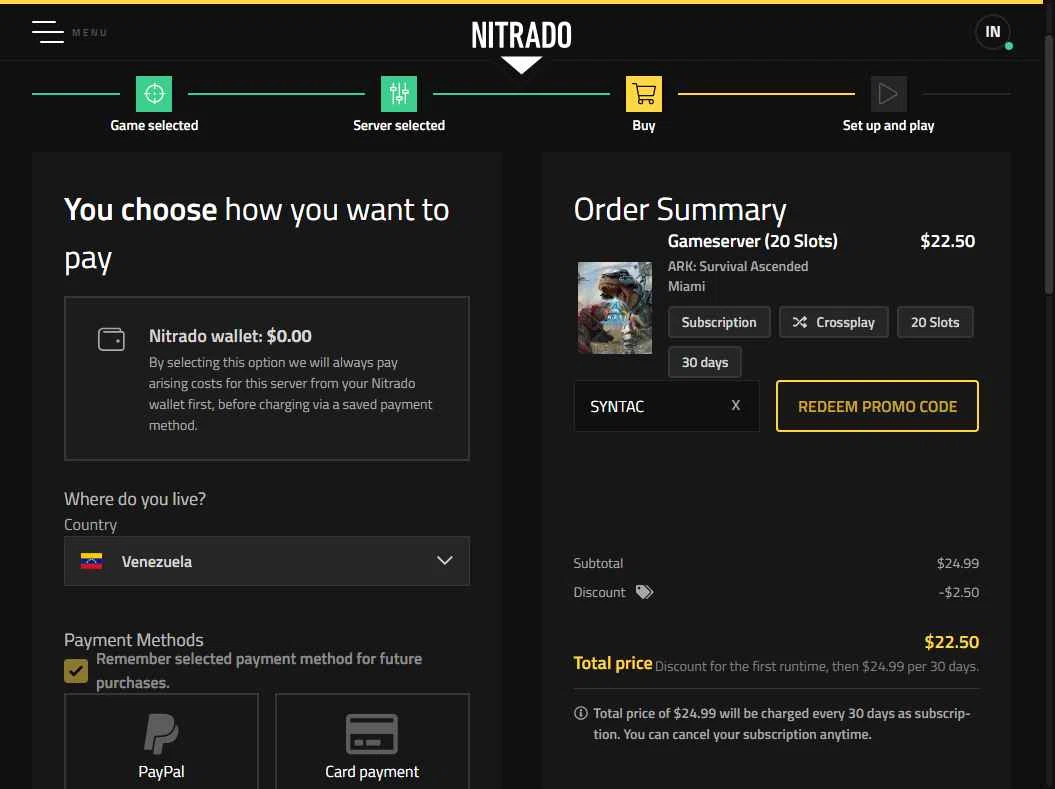Click the Nitrado wallet icon
Screen dimensions: 1055x789
click(111, 339)
